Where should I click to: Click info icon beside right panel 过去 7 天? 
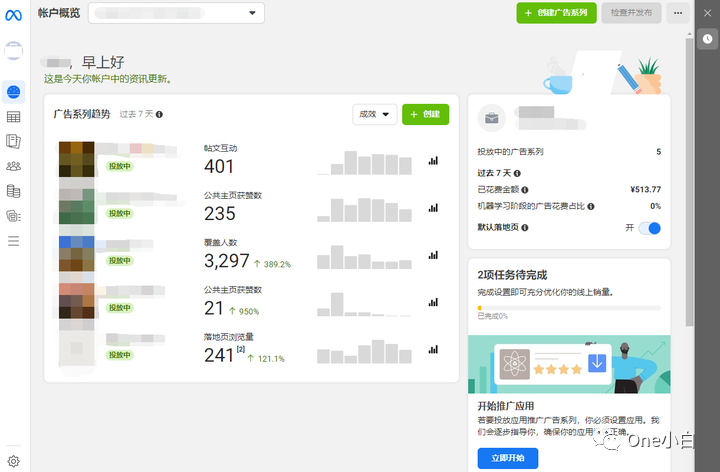click(517, 173)
